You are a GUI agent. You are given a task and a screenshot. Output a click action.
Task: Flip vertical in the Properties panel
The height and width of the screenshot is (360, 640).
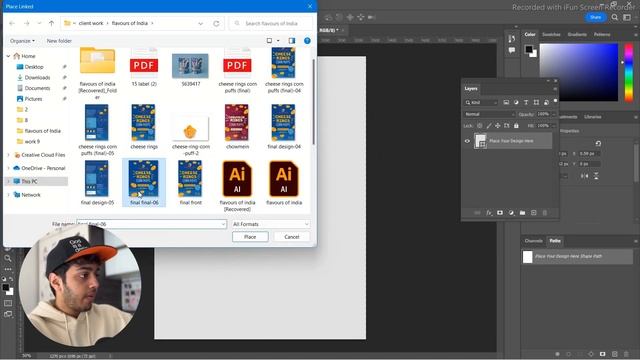(x=596, y=176)
